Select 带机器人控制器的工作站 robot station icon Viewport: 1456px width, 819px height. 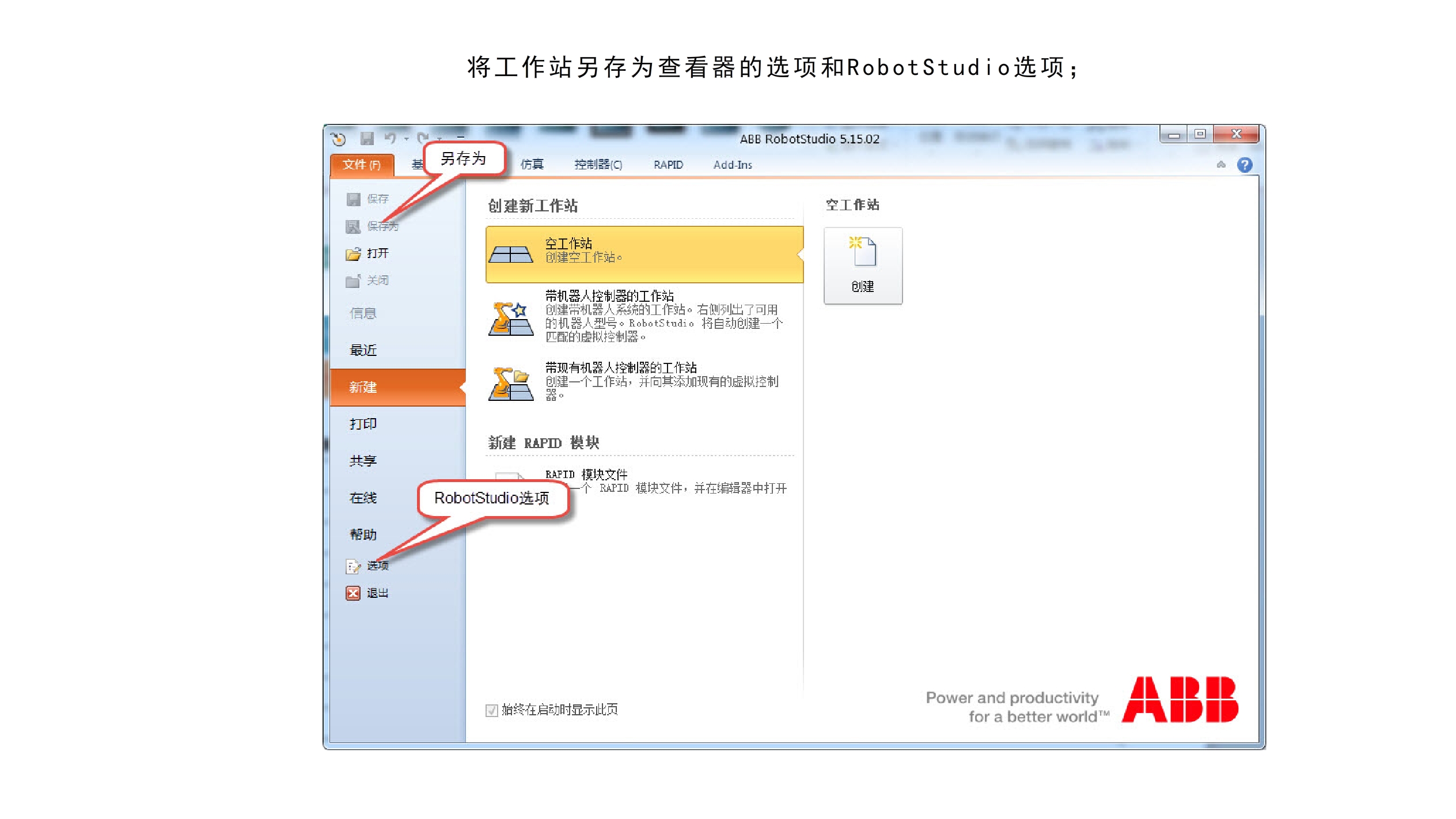pos(510,317)
